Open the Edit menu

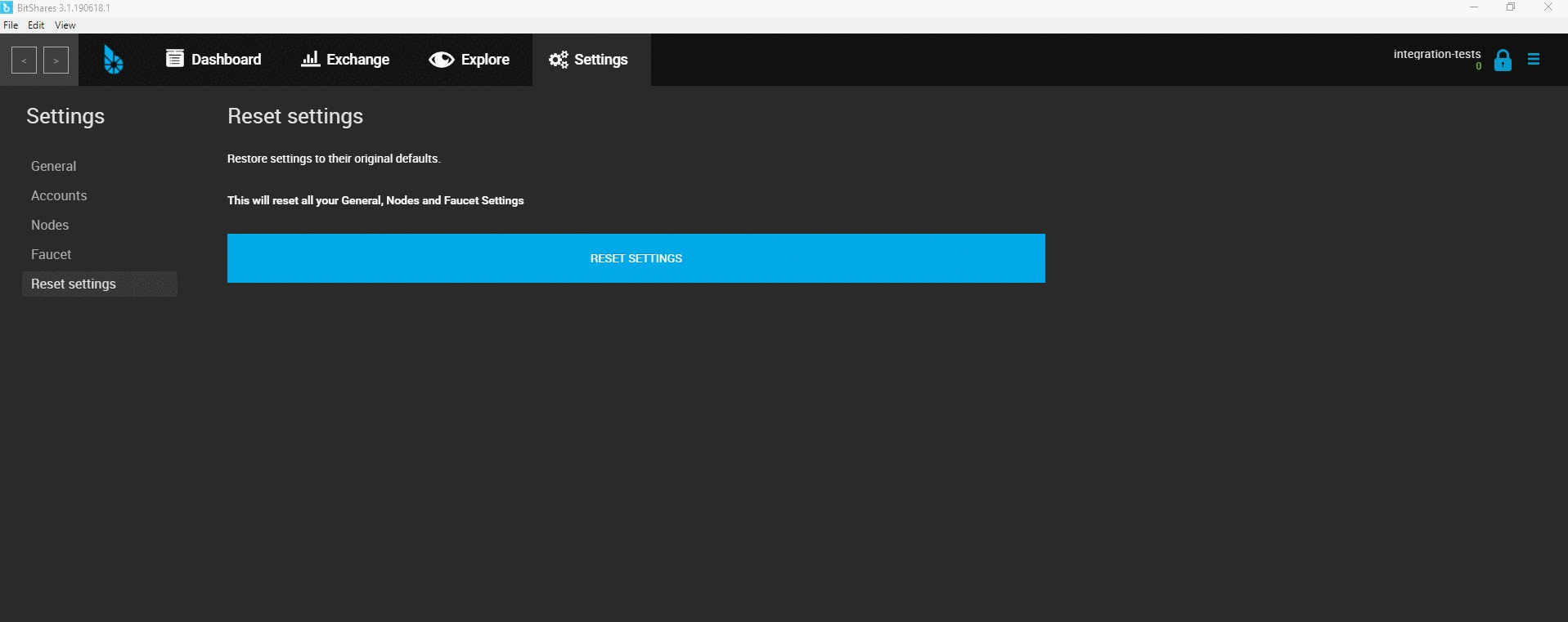(x=36, y=25)
